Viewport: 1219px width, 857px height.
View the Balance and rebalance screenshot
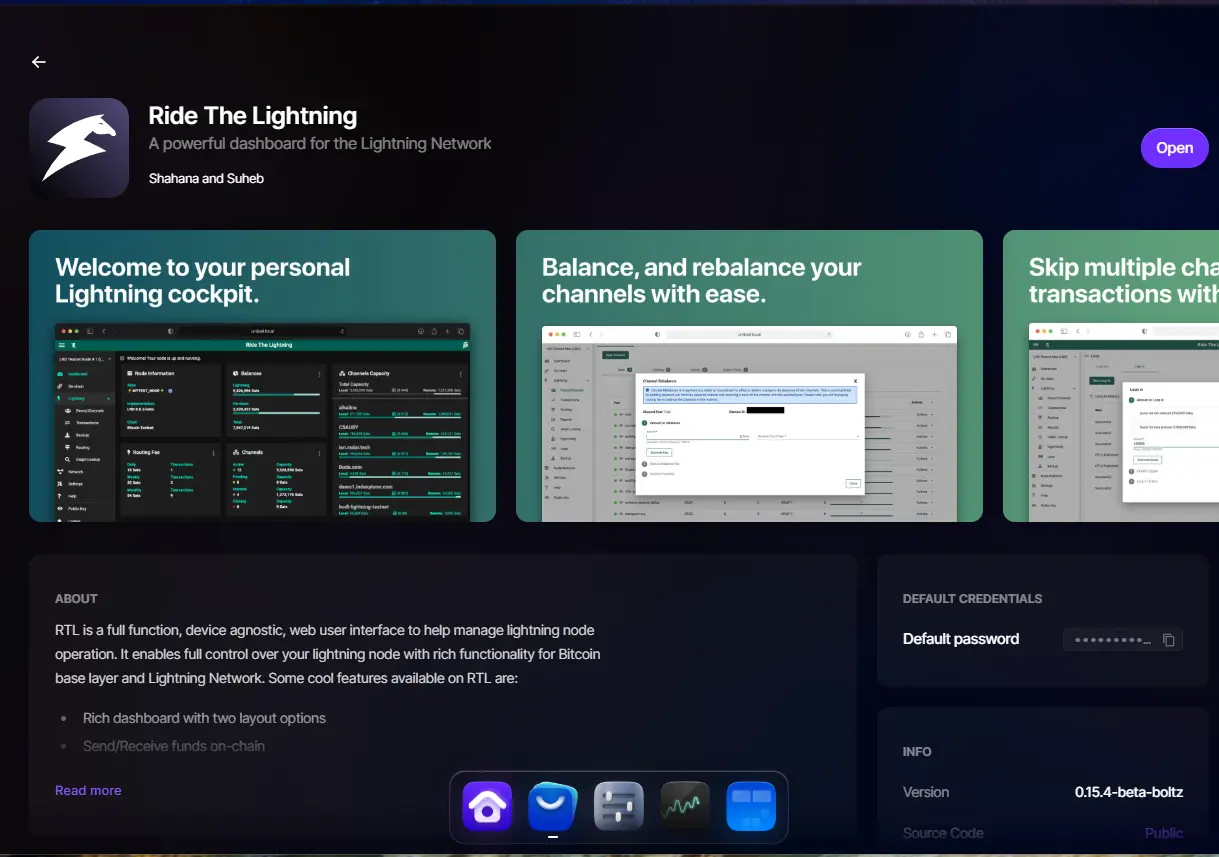pos(749,376)
